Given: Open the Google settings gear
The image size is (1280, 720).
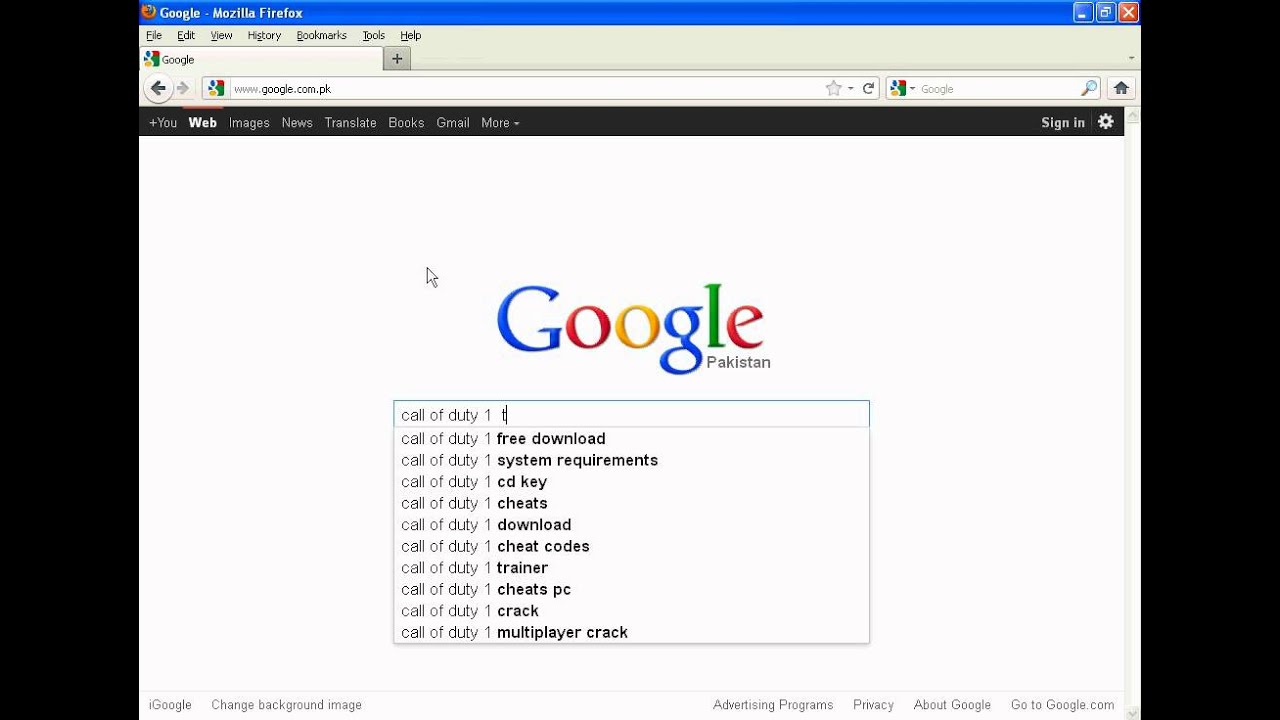Looking at the screenshot, I should pyautogui.click(x=1105, y=122).
